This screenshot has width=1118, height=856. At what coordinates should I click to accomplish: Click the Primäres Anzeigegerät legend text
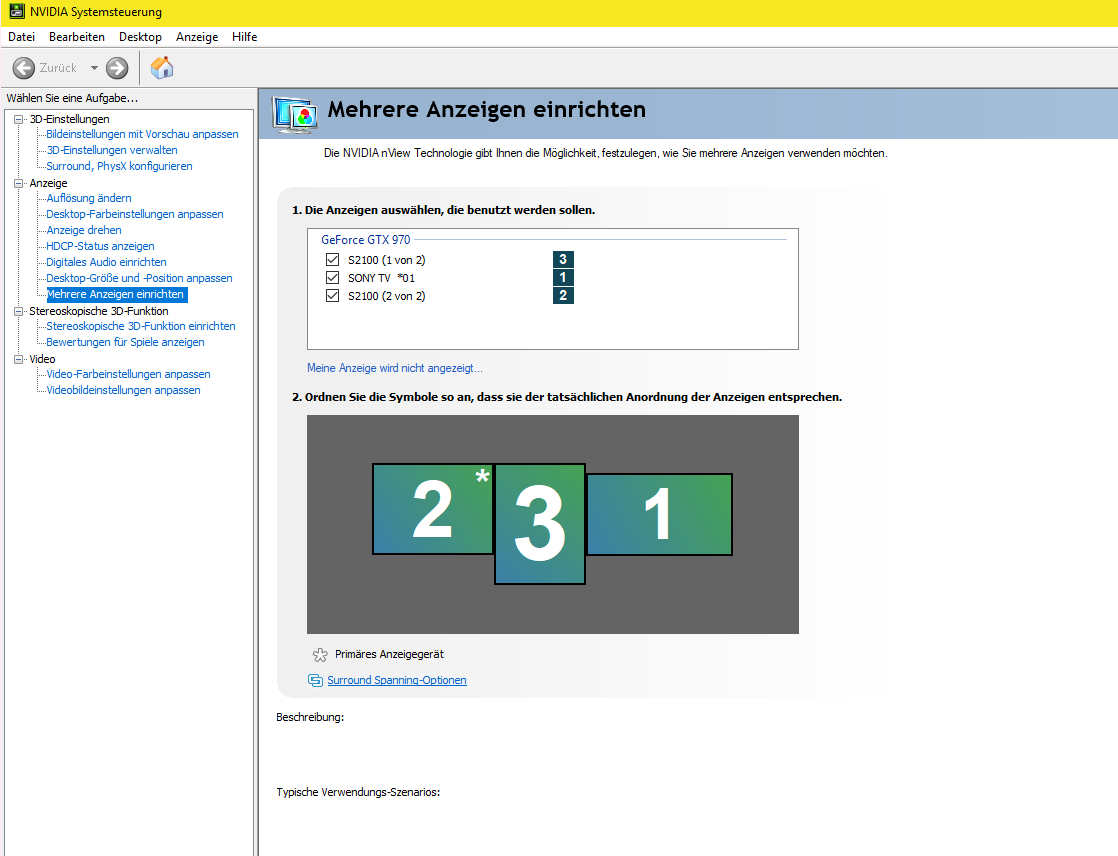click(x=389, y=654)
